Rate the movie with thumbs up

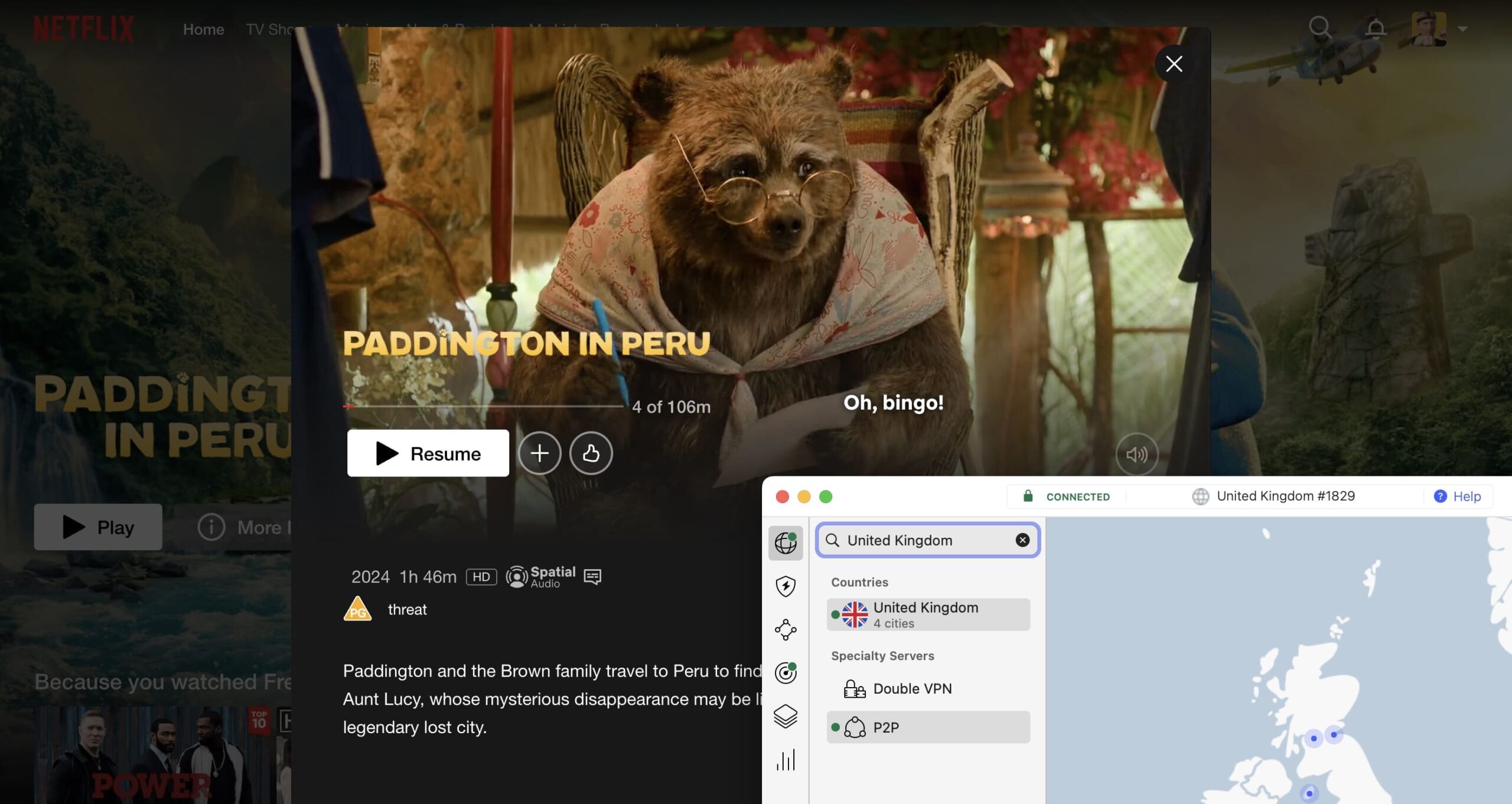591,453
